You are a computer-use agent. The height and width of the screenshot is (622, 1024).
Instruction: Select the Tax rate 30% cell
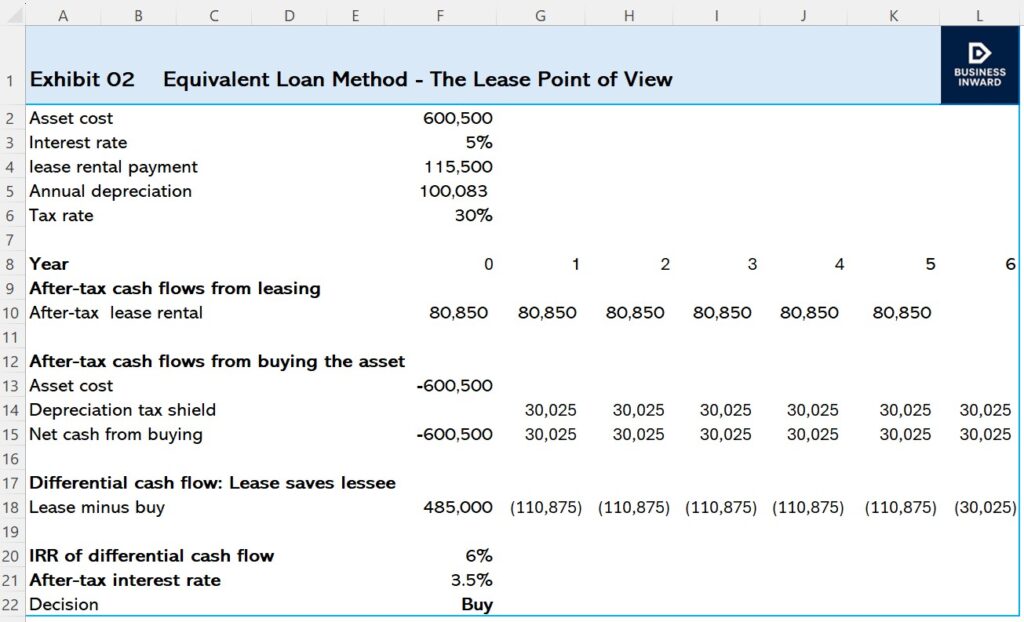(x=473, y=215)
